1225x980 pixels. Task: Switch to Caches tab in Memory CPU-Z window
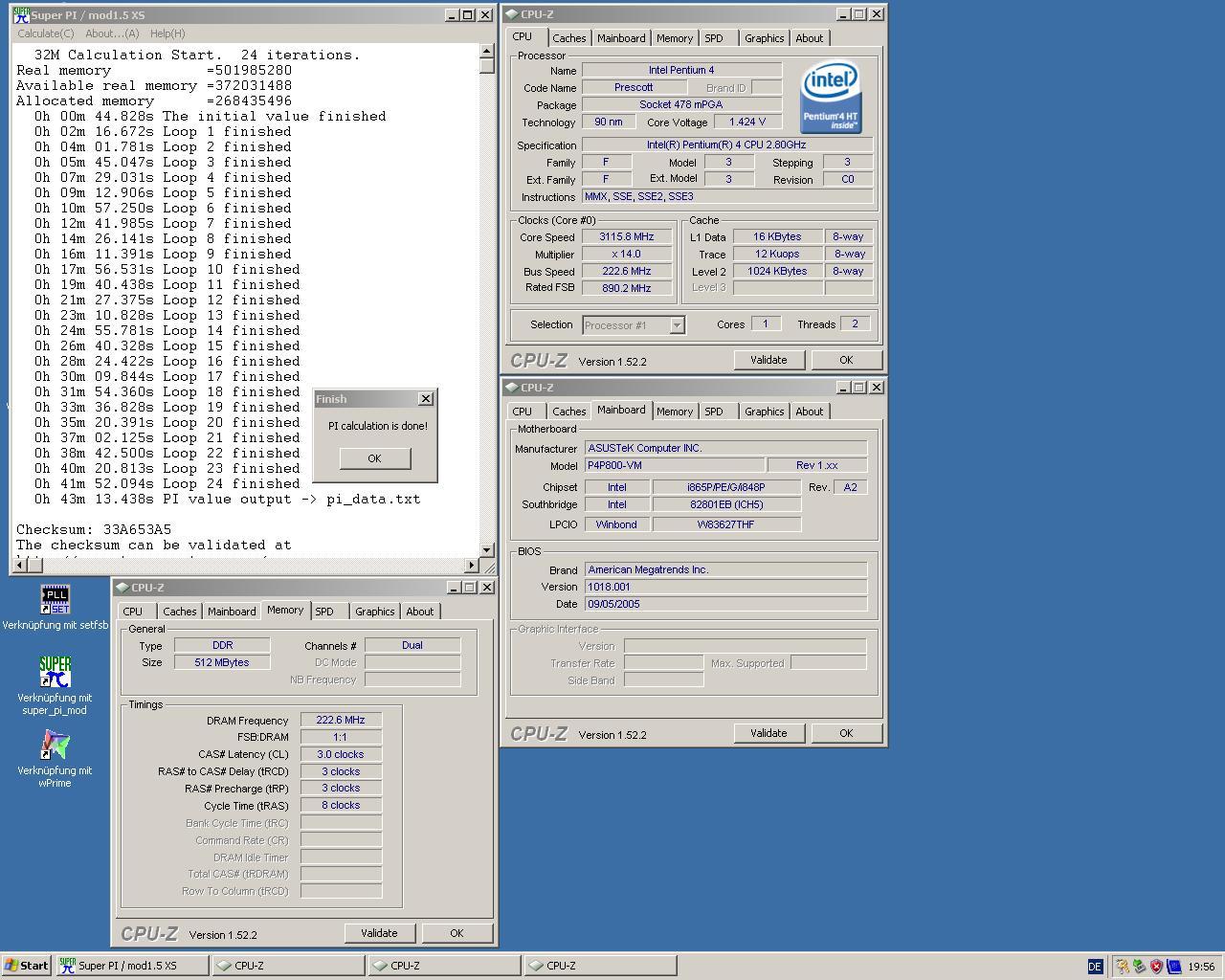179,612
